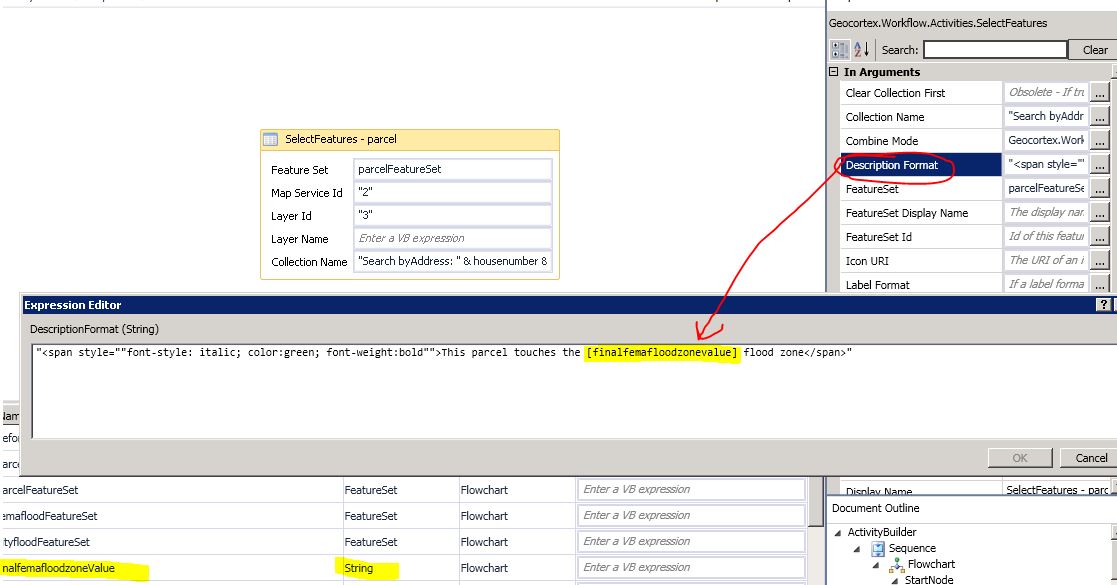Select the Icon URI property

(920, 261)
